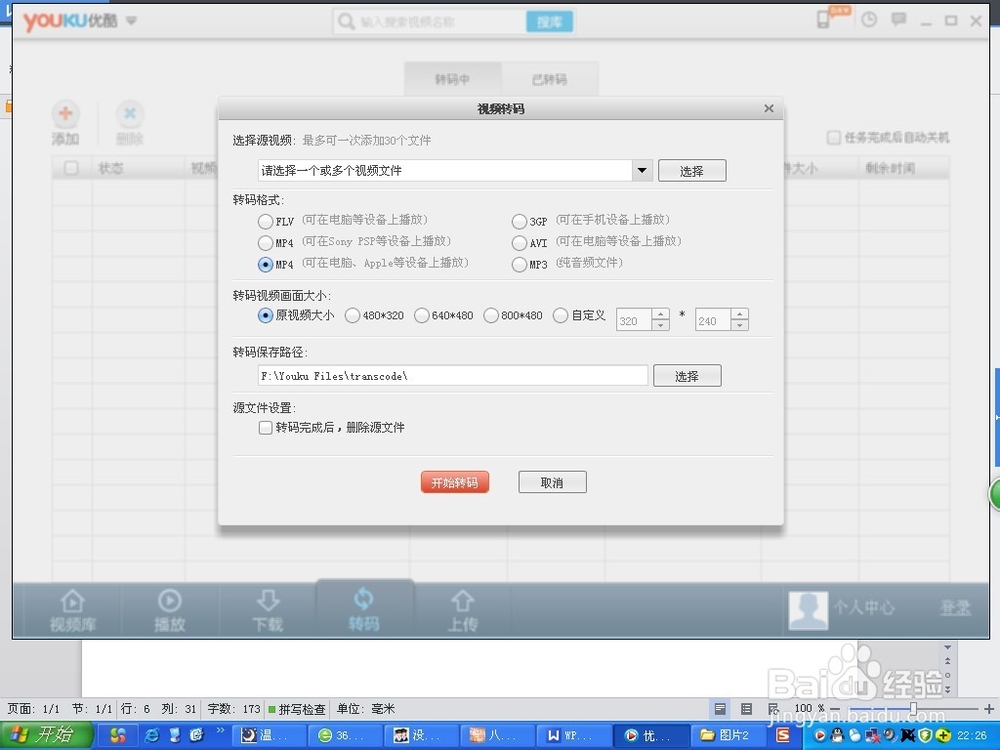Switch to page layout view icon in Word
1000x750 pixels.
720,709
